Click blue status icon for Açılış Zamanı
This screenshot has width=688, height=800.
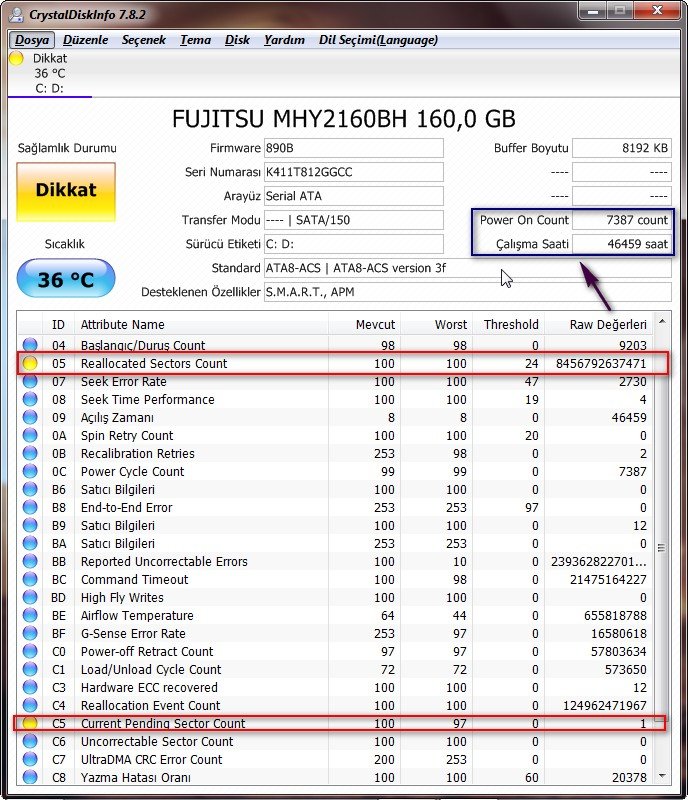tap(30, 417)
